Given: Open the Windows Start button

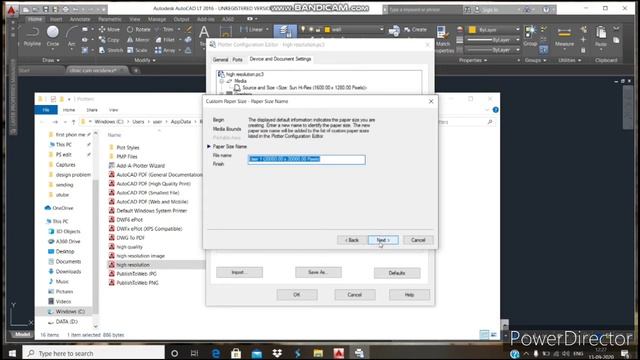Looking at the screenshot, I should pos(11,353).
